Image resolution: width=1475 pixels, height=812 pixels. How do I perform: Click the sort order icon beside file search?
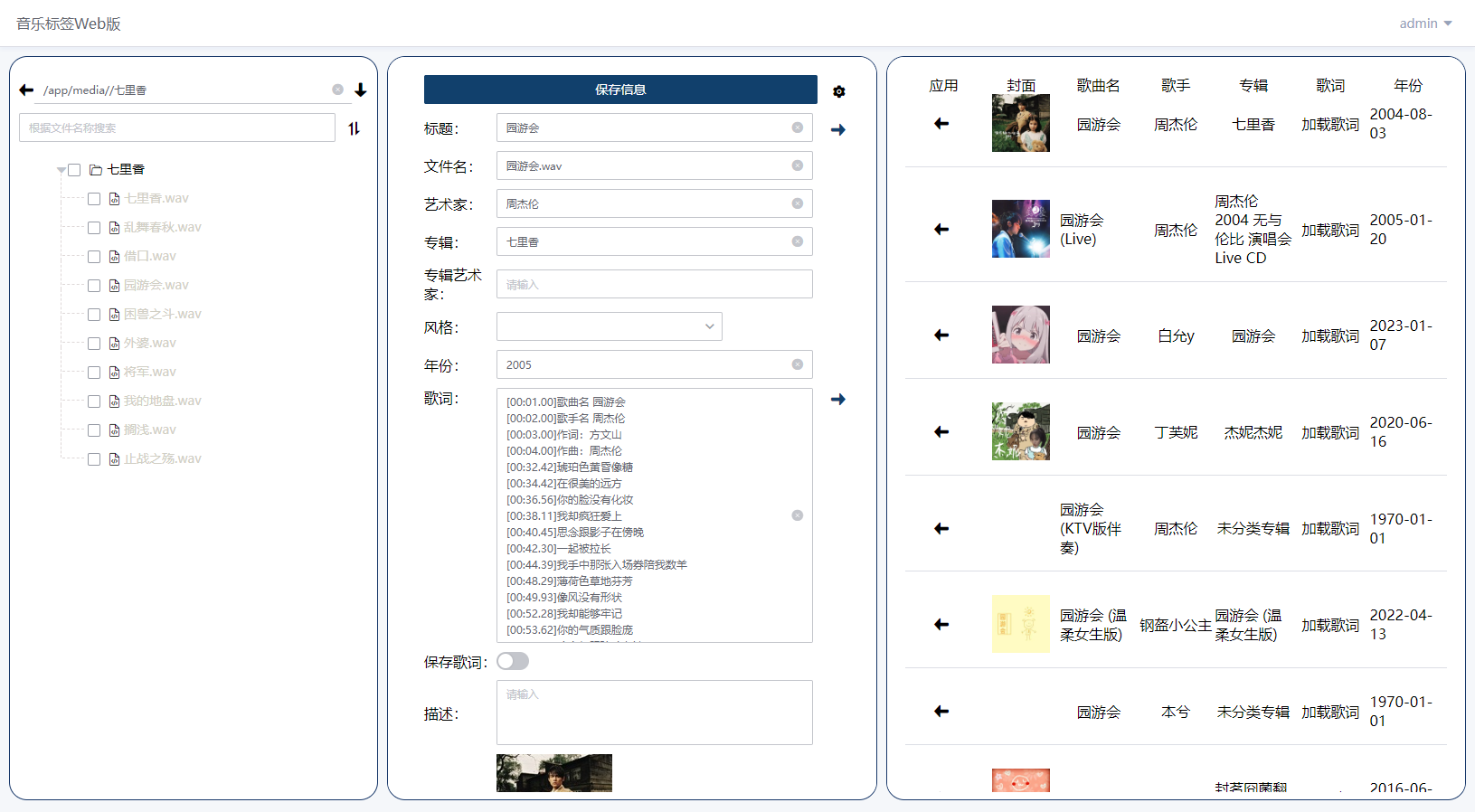[354, 128]
